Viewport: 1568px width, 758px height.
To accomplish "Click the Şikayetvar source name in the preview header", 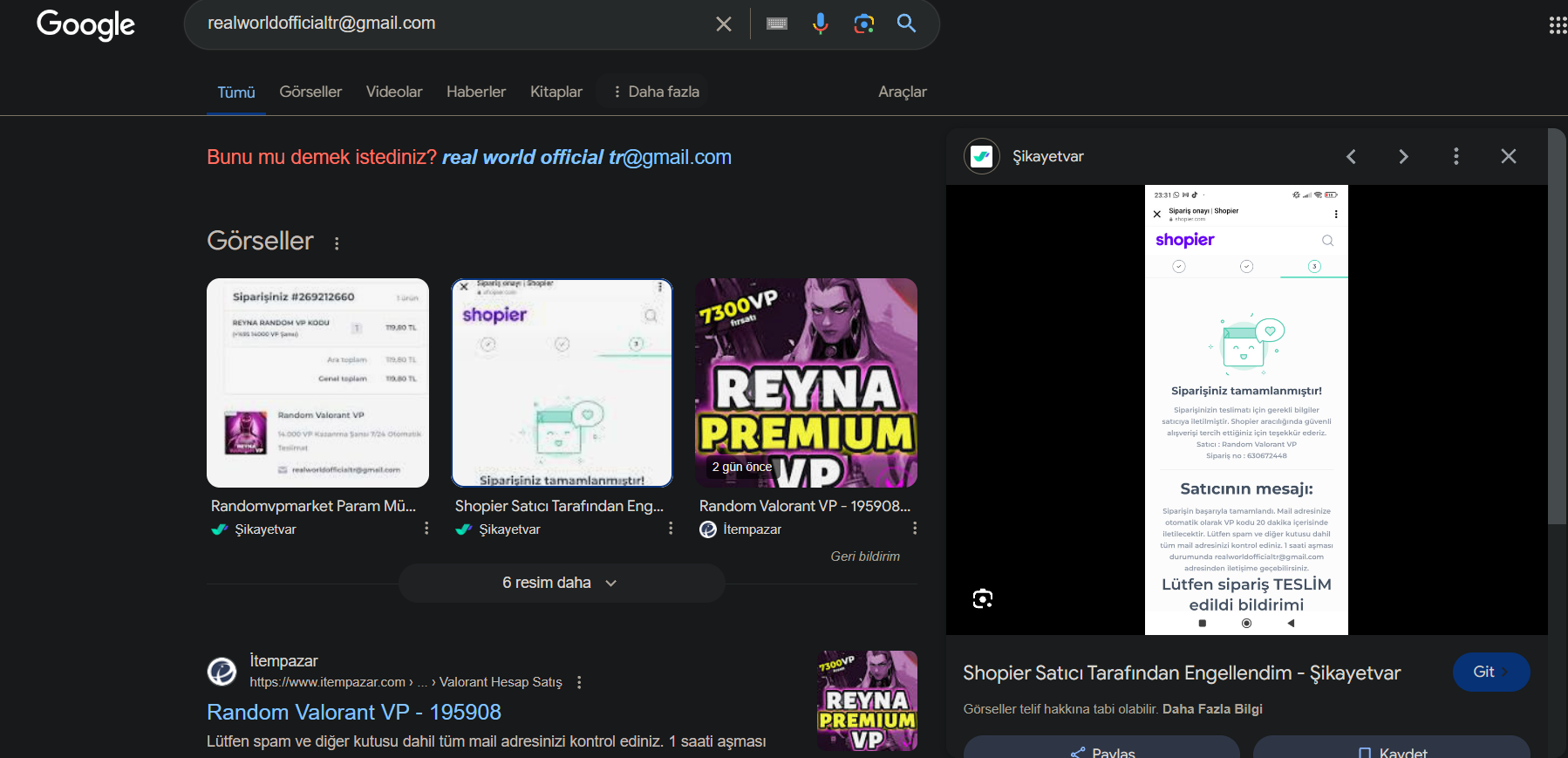I will coord(1048,157).
